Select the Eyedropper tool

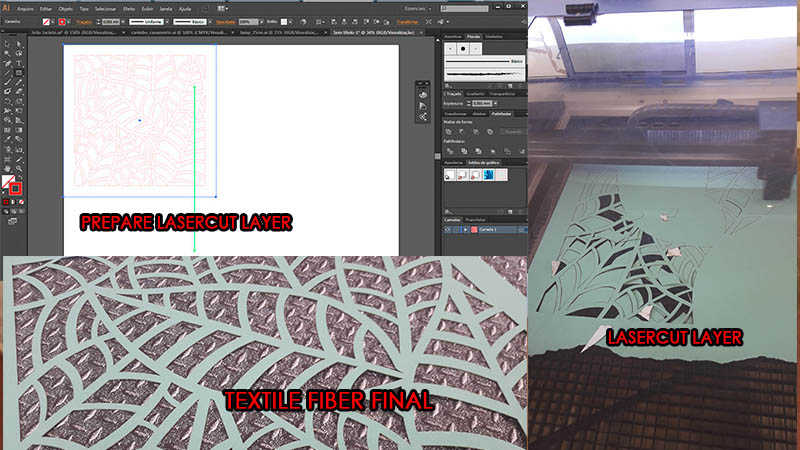pyautogui.click(x=7, y=140)
